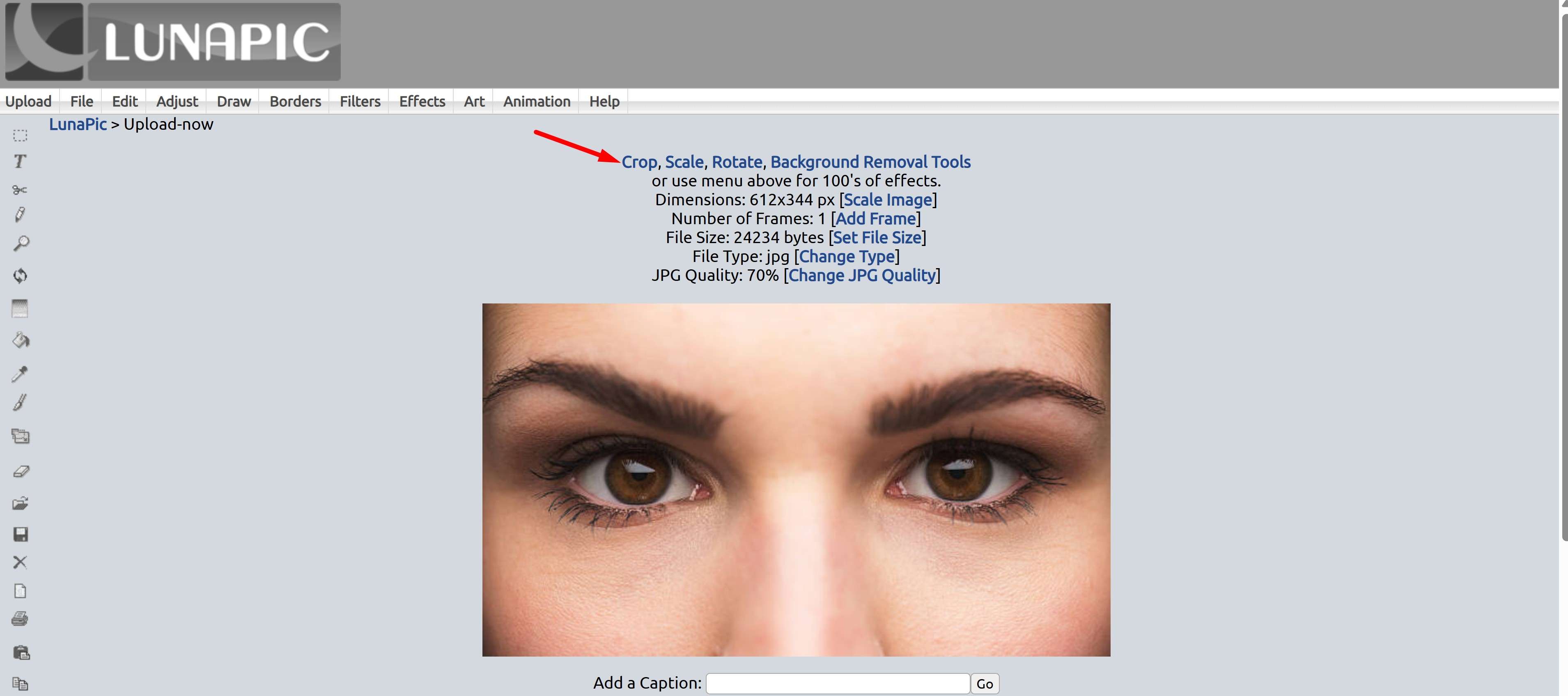The height and width of the screenshot is (696, 1568).
Task: Click the scissors cutout tool
Action: 20,190
